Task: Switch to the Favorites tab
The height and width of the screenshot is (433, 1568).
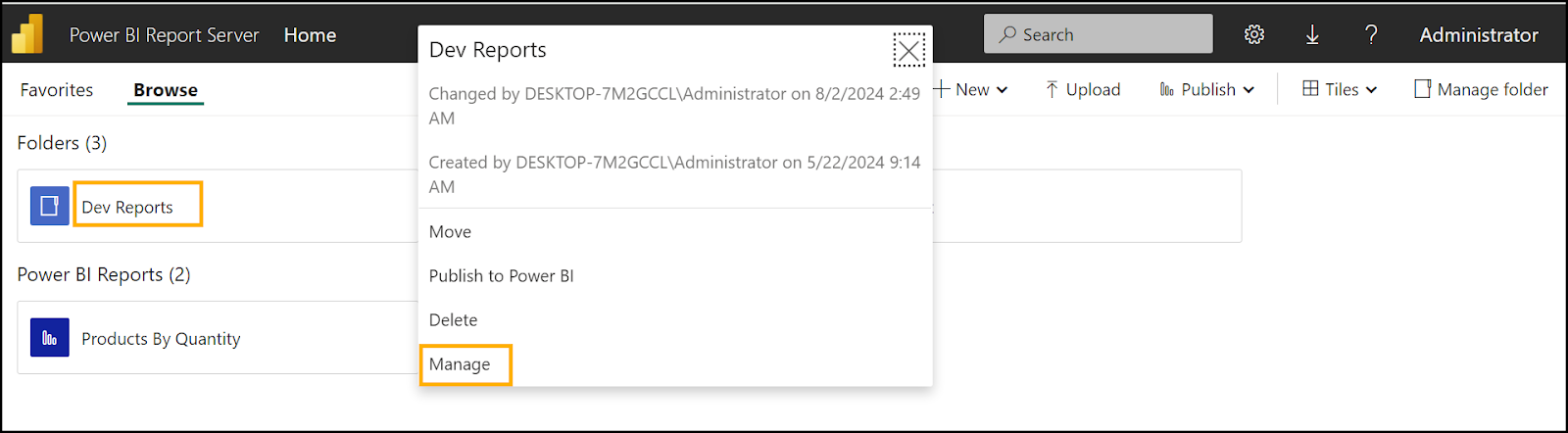Action: coord(57,90)
